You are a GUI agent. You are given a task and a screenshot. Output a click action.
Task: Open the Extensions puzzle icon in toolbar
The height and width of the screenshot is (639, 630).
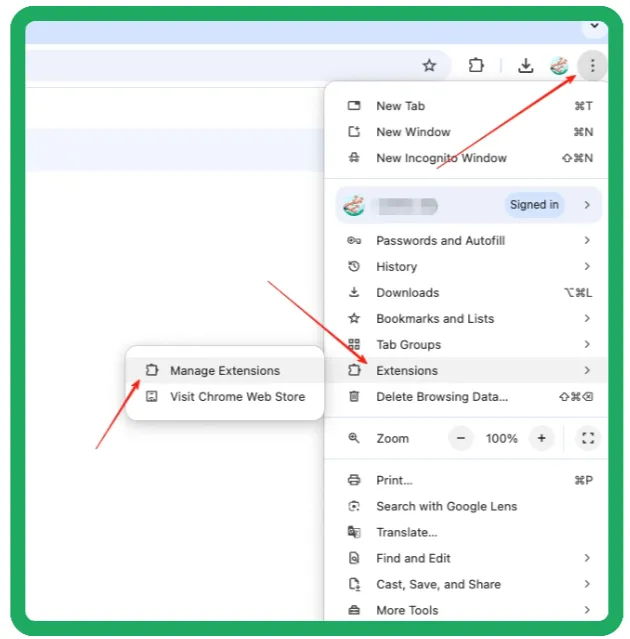[476, 66]
